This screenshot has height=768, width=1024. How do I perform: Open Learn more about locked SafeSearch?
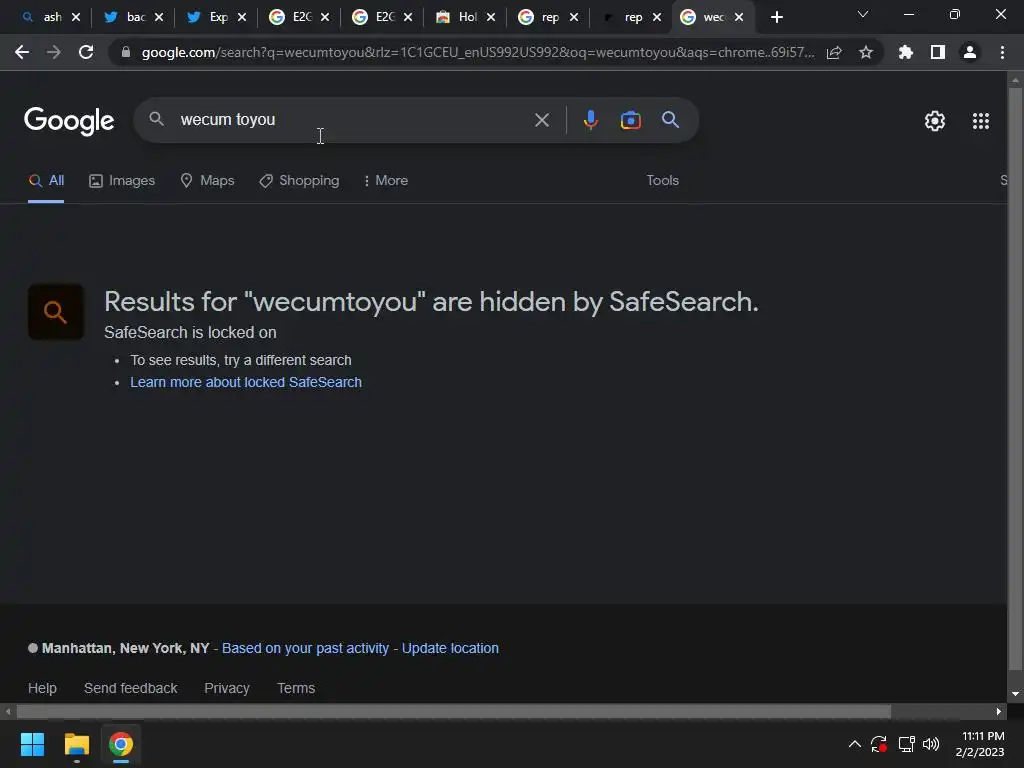(x=246, y=382)
